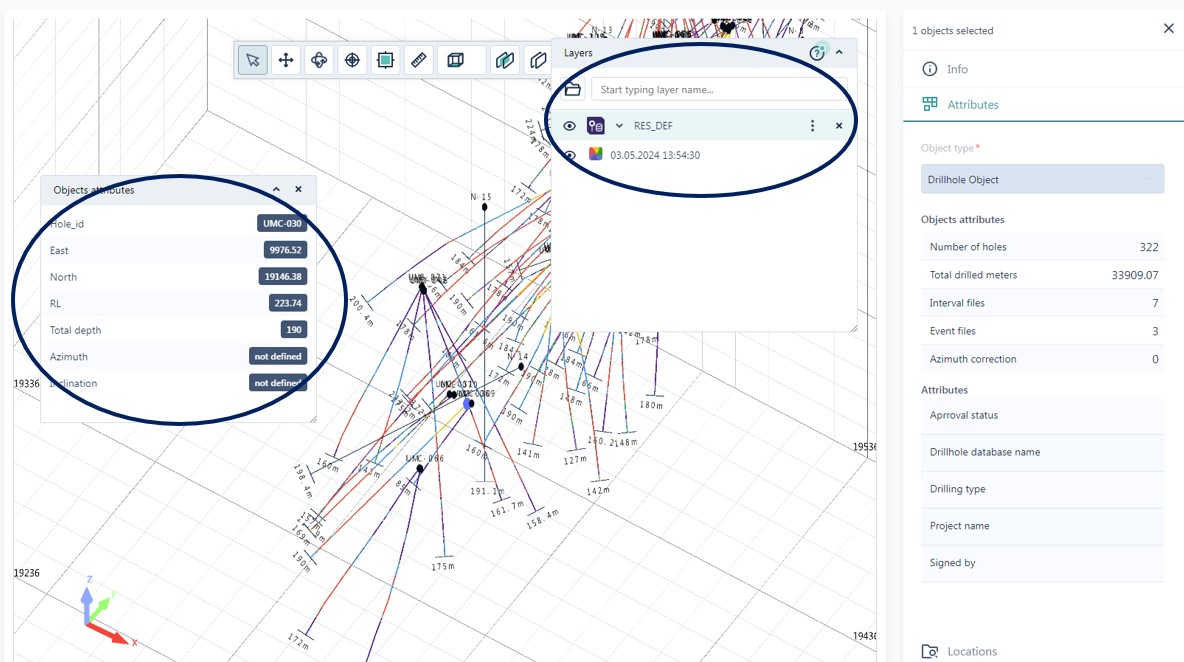This screenshot has height=662, width=1184.
Task: Switch to the Info tab
Action: (x=957, y=69)
